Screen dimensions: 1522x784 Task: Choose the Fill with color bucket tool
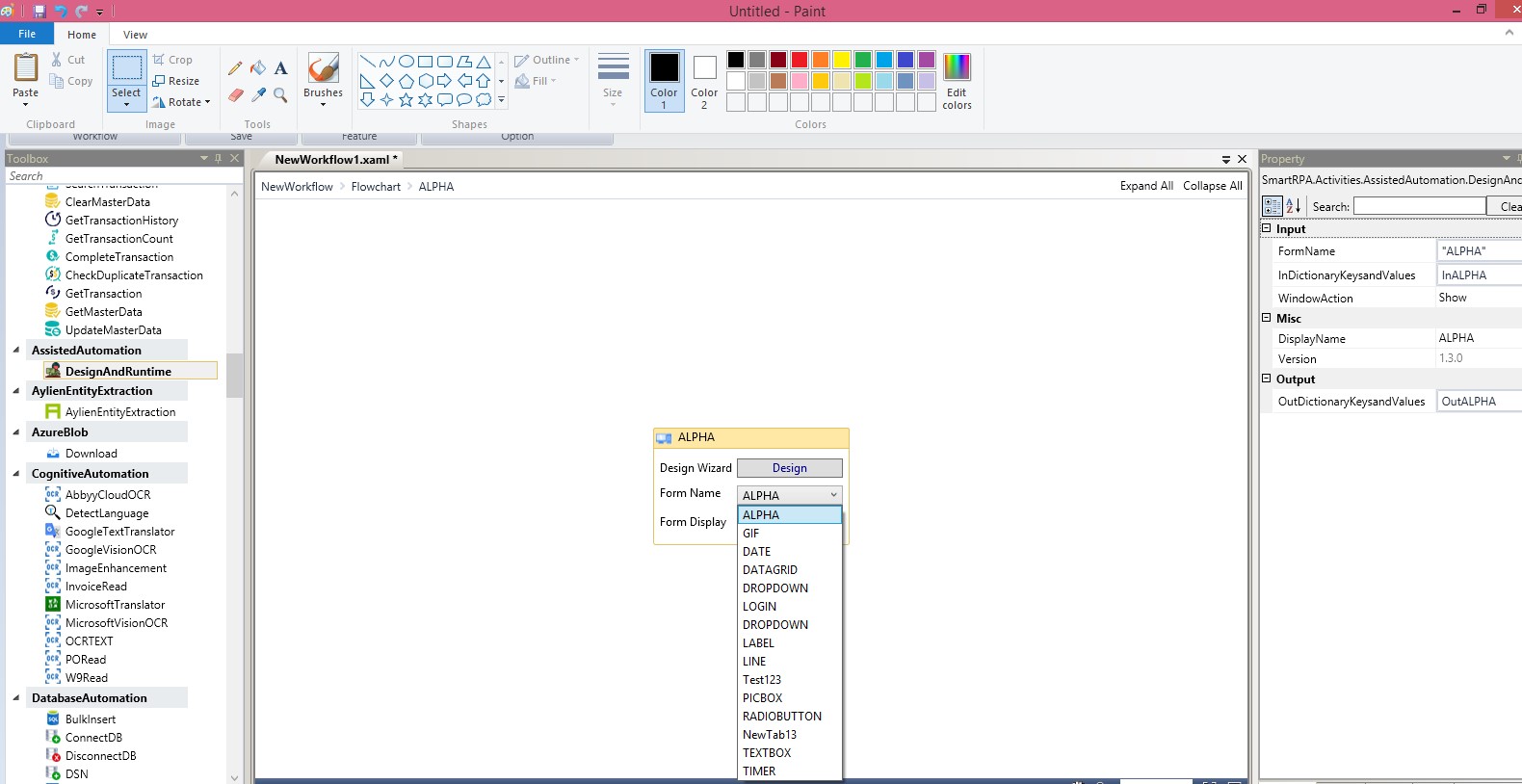pyautogui.click(x=258, y=68)
